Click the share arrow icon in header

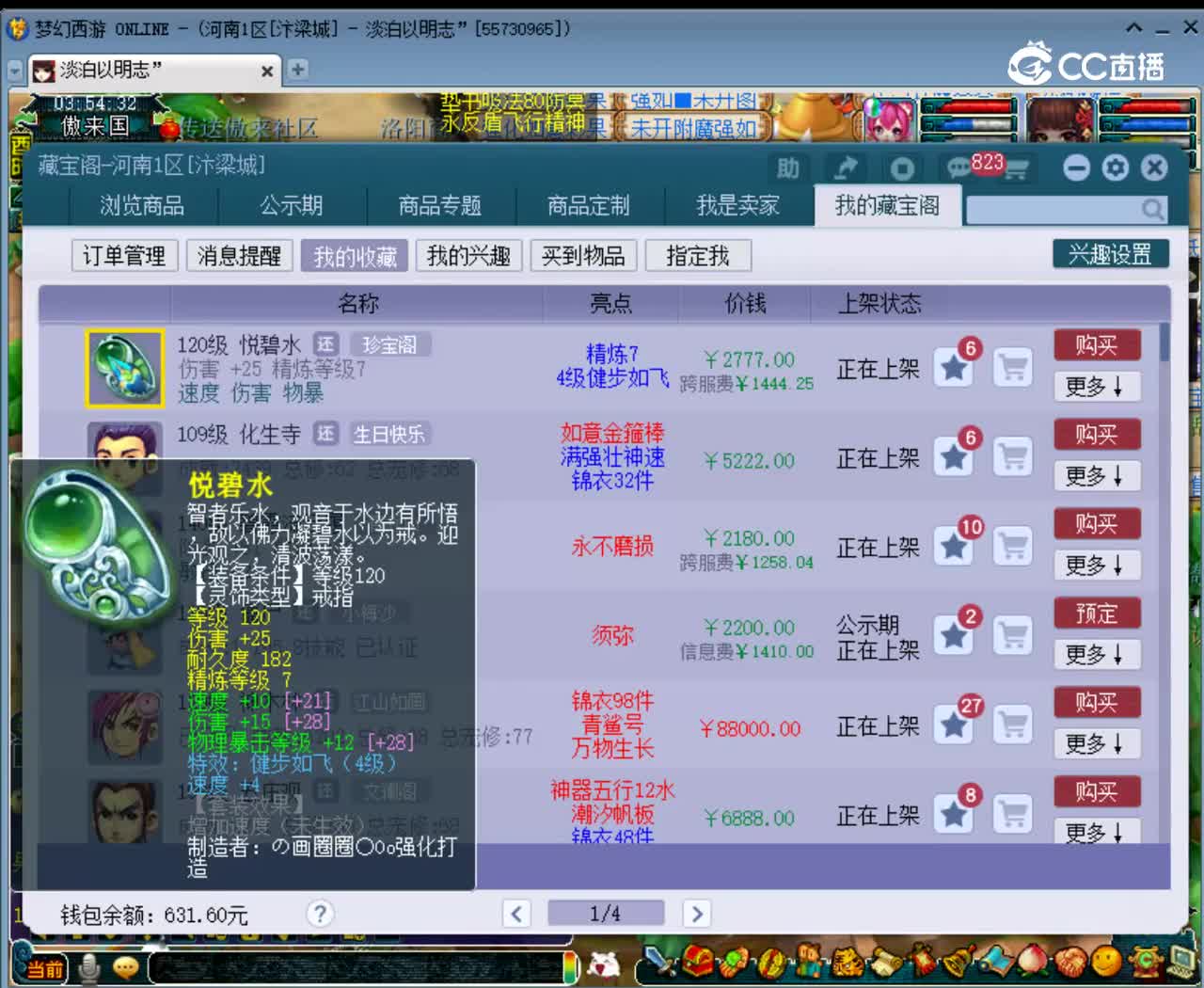[845, 168]
